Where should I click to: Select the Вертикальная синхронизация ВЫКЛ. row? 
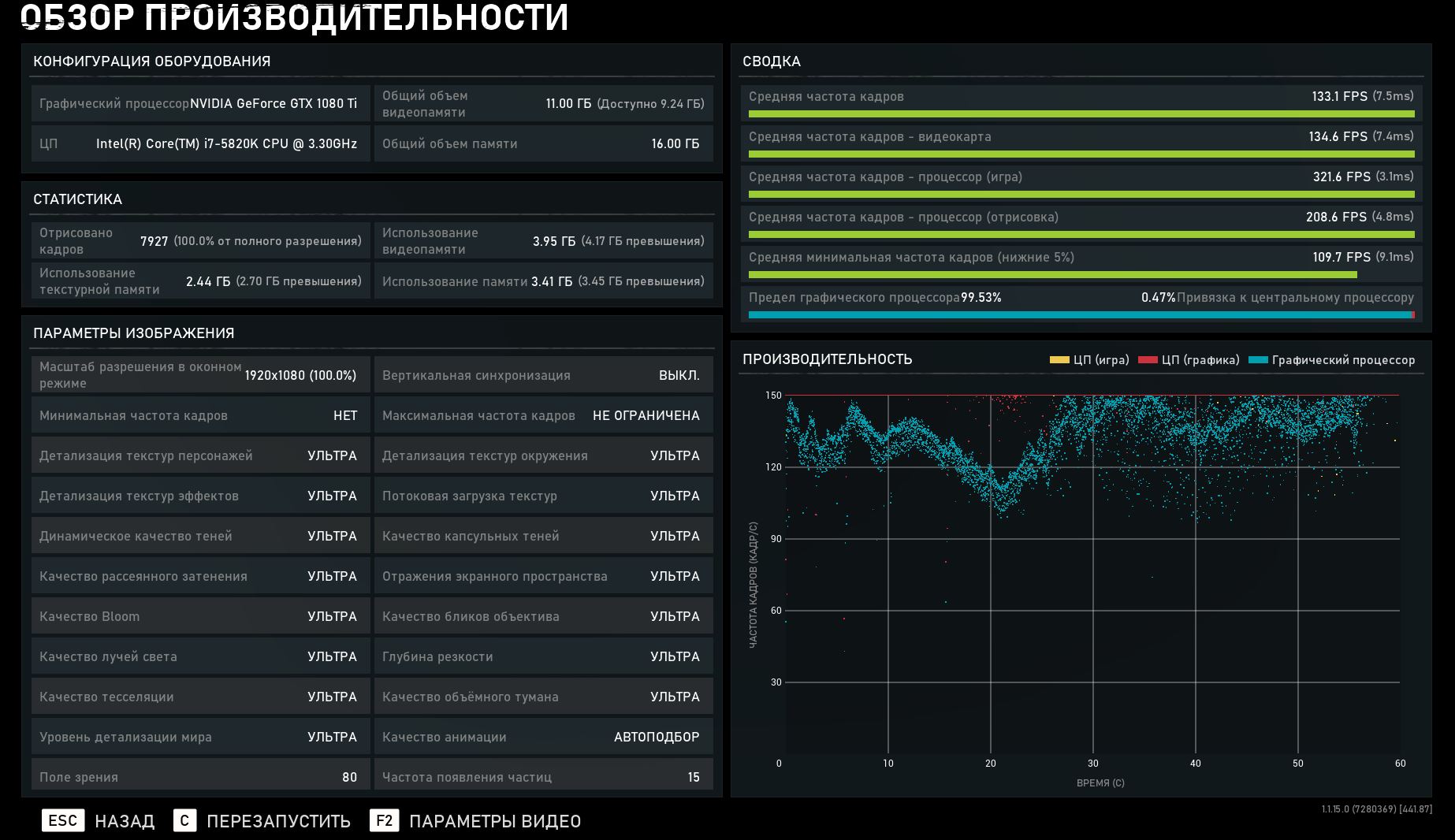543,375
